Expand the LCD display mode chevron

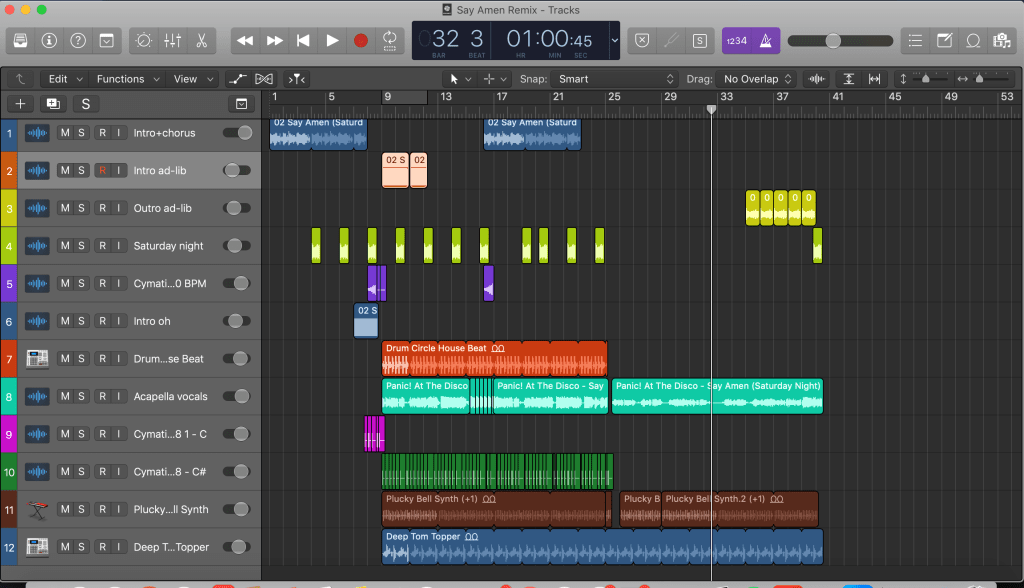[614, 41]
